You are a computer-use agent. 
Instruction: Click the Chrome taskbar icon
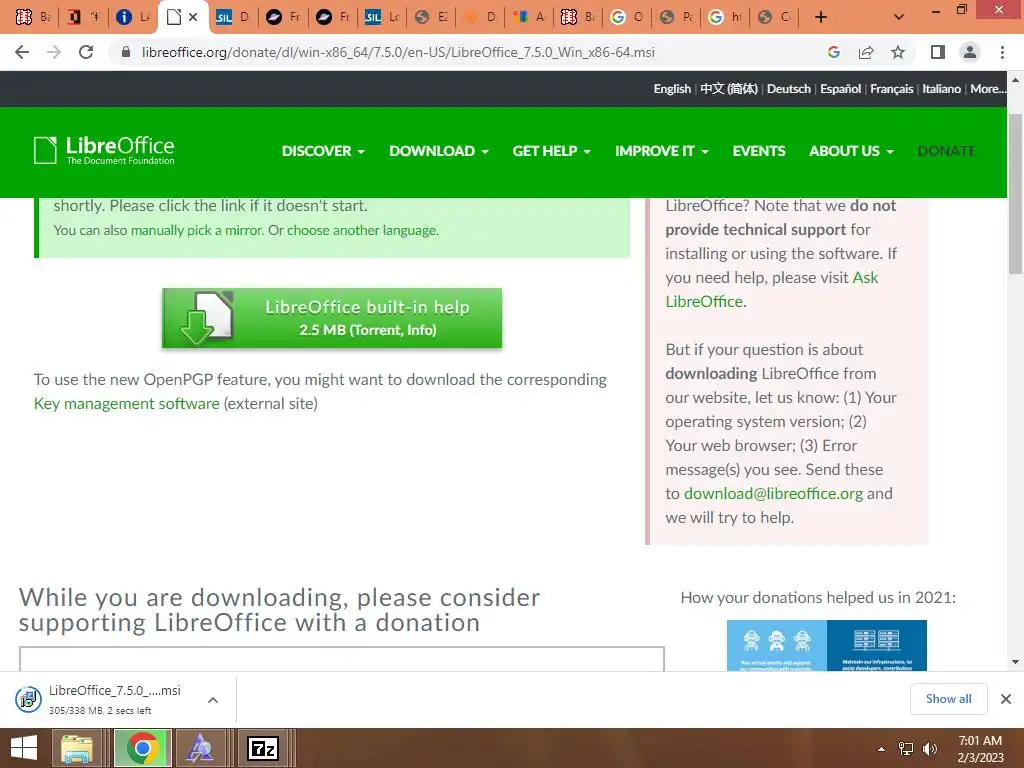(143, 748)
